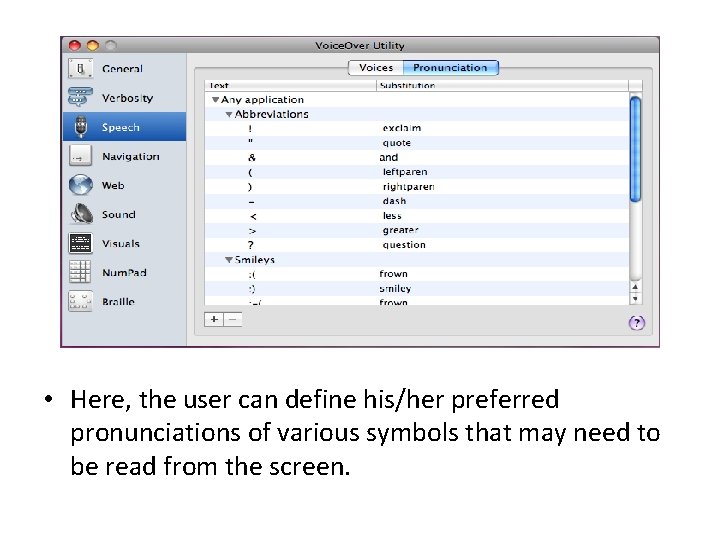Click the Sound speaker icon
This screenshot has width=720, height=540.
pyautogui.click(x=81, y=214)
